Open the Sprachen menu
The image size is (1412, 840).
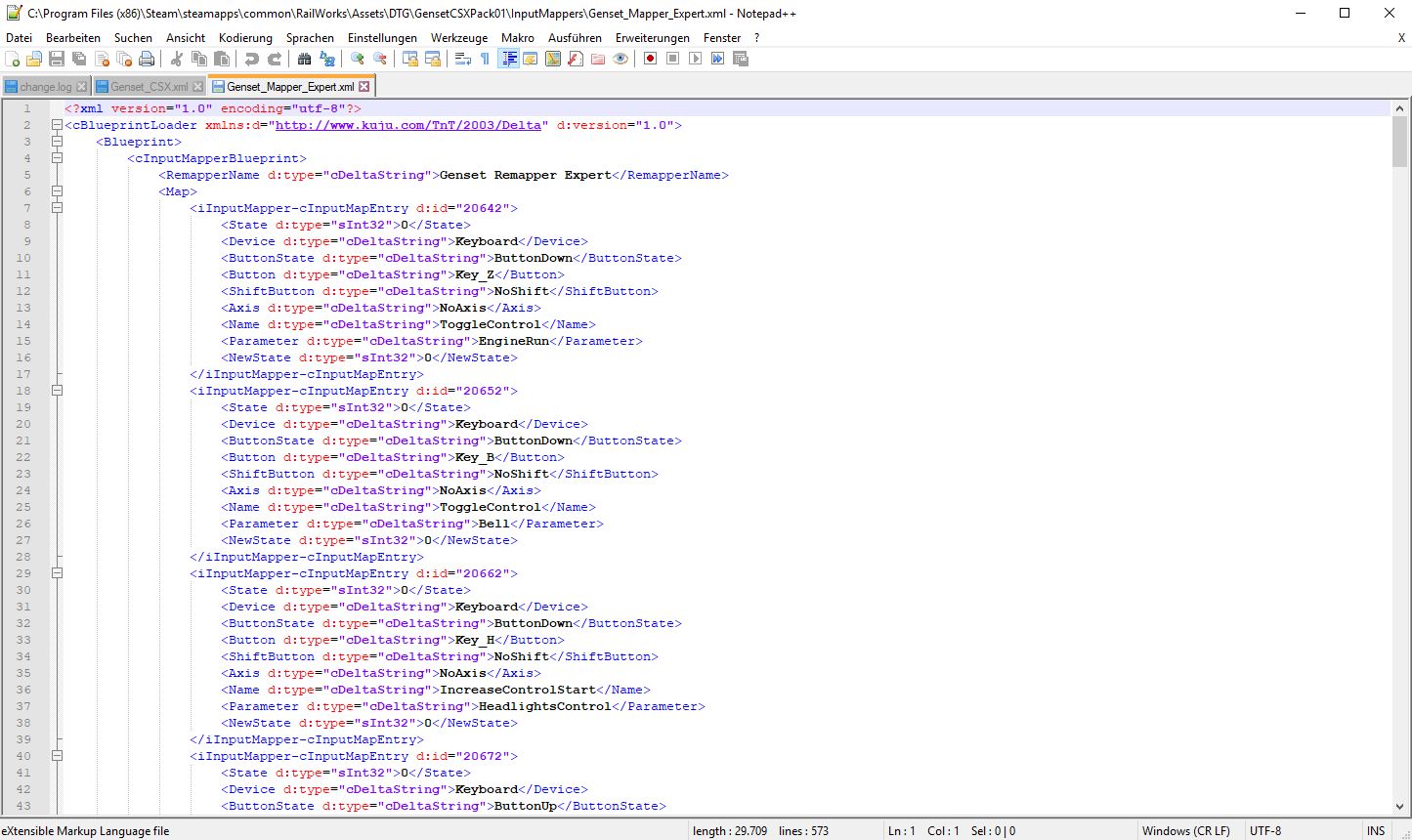pos(310,38)
